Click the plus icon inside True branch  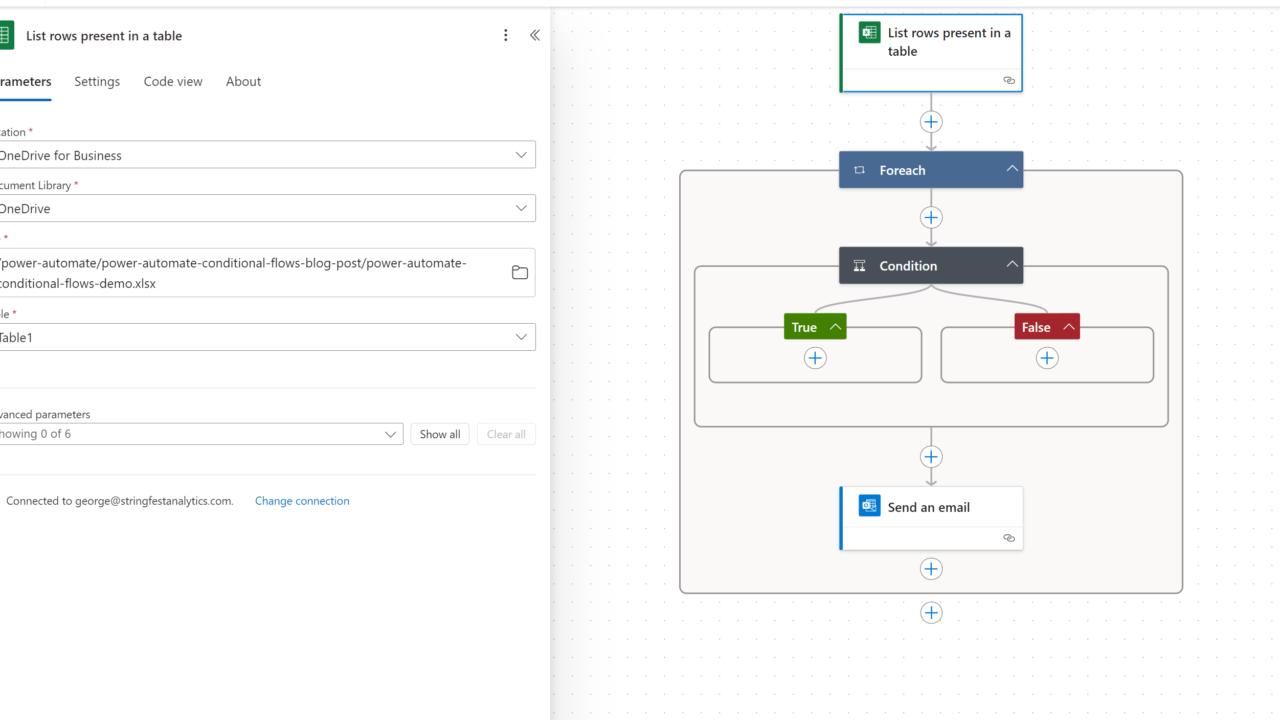[815, 358]
